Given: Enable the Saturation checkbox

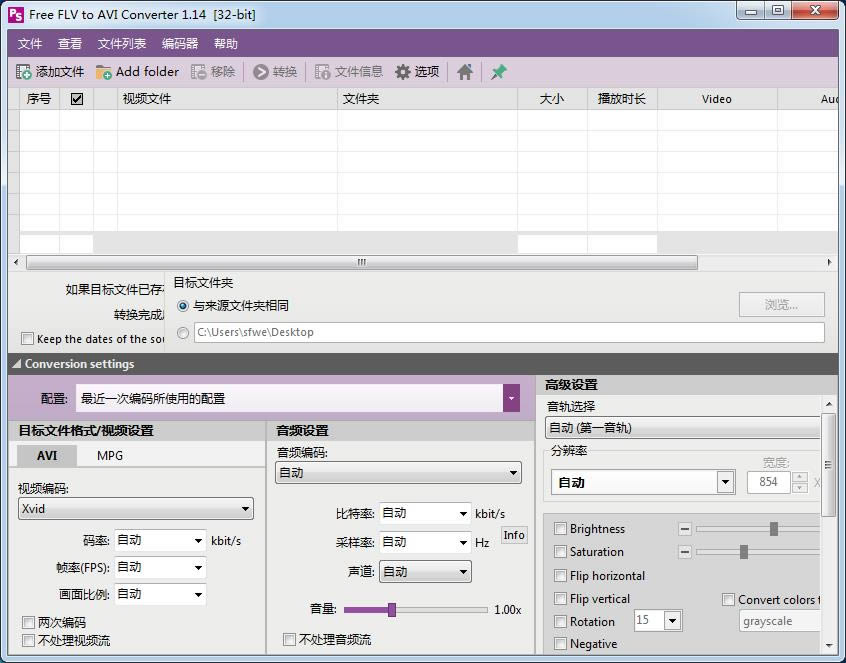Looking at the screenshot, I should point(561,552).
